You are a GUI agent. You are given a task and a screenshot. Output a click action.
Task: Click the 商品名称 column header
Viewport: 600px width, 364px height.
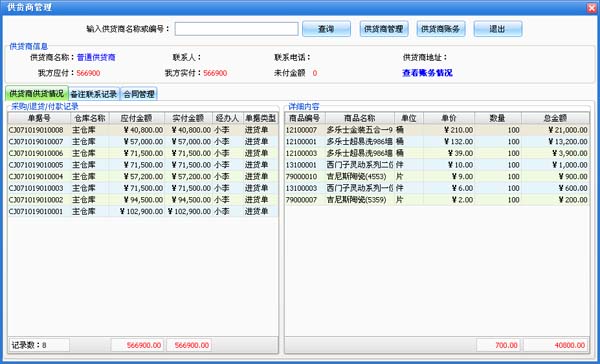[x=360, y=118]
